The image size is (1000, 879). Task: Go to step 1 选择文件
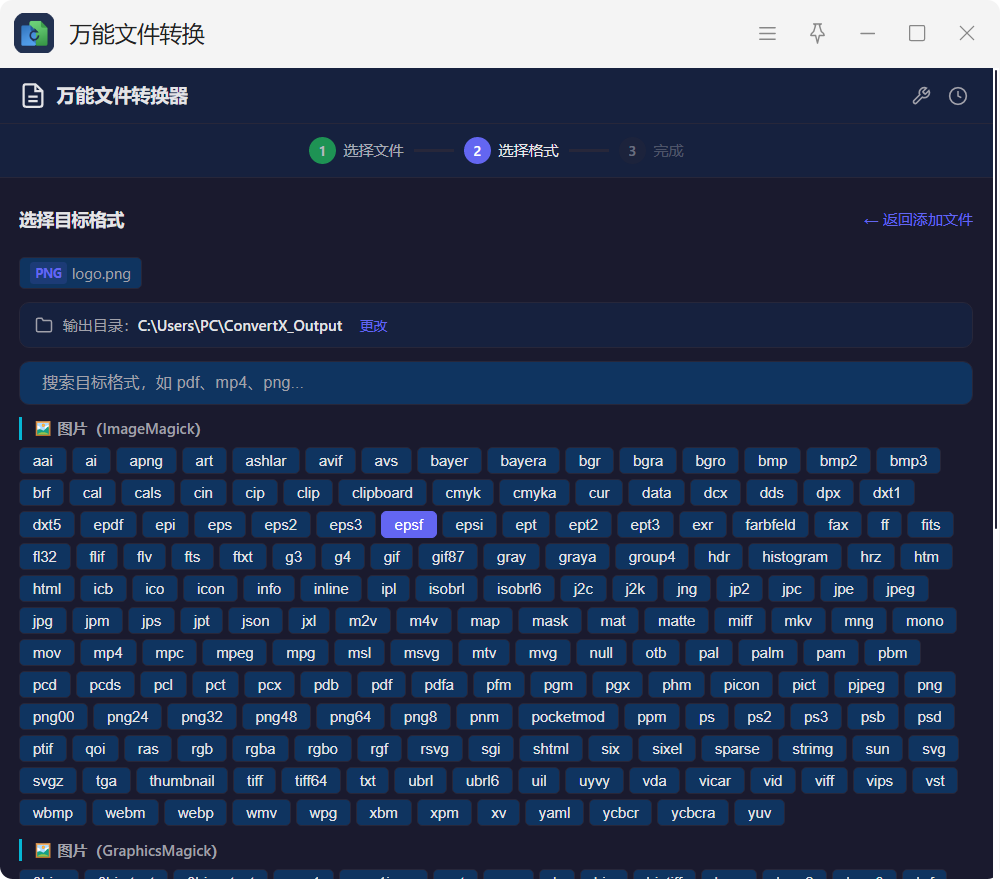click(357, 151)
